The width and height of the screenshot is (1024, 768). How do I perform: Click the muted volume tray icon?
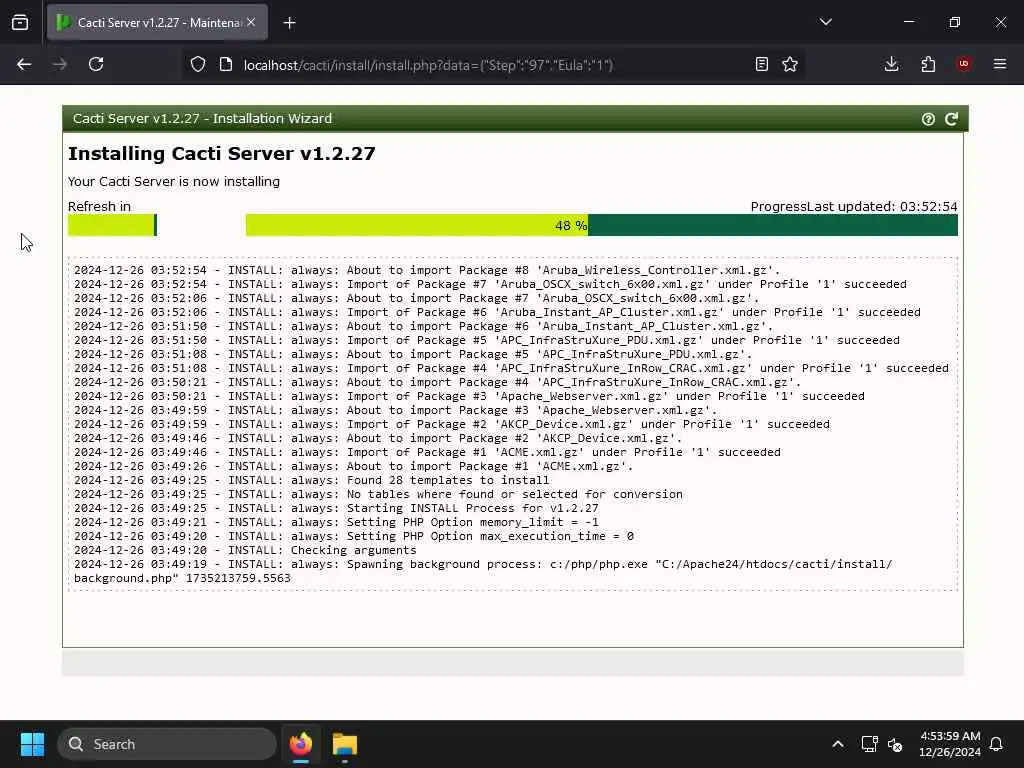coord(895,744)
